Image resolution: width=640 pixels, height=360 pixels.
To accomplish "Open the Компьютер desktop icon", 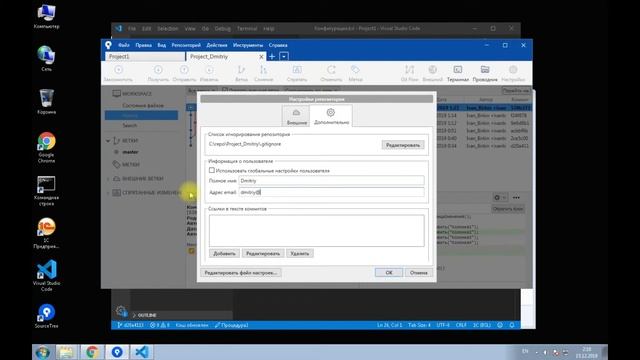I will tap(46, 16).
